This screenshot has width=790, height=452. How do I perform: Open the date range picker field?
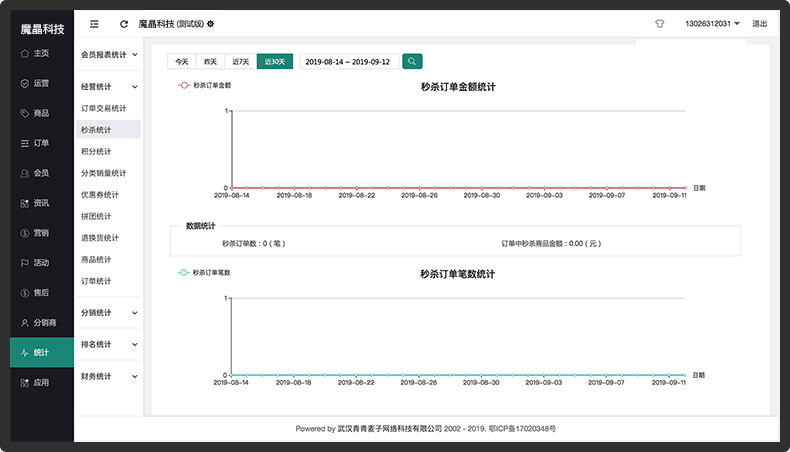pyautogui.click(x=350, y=61)
